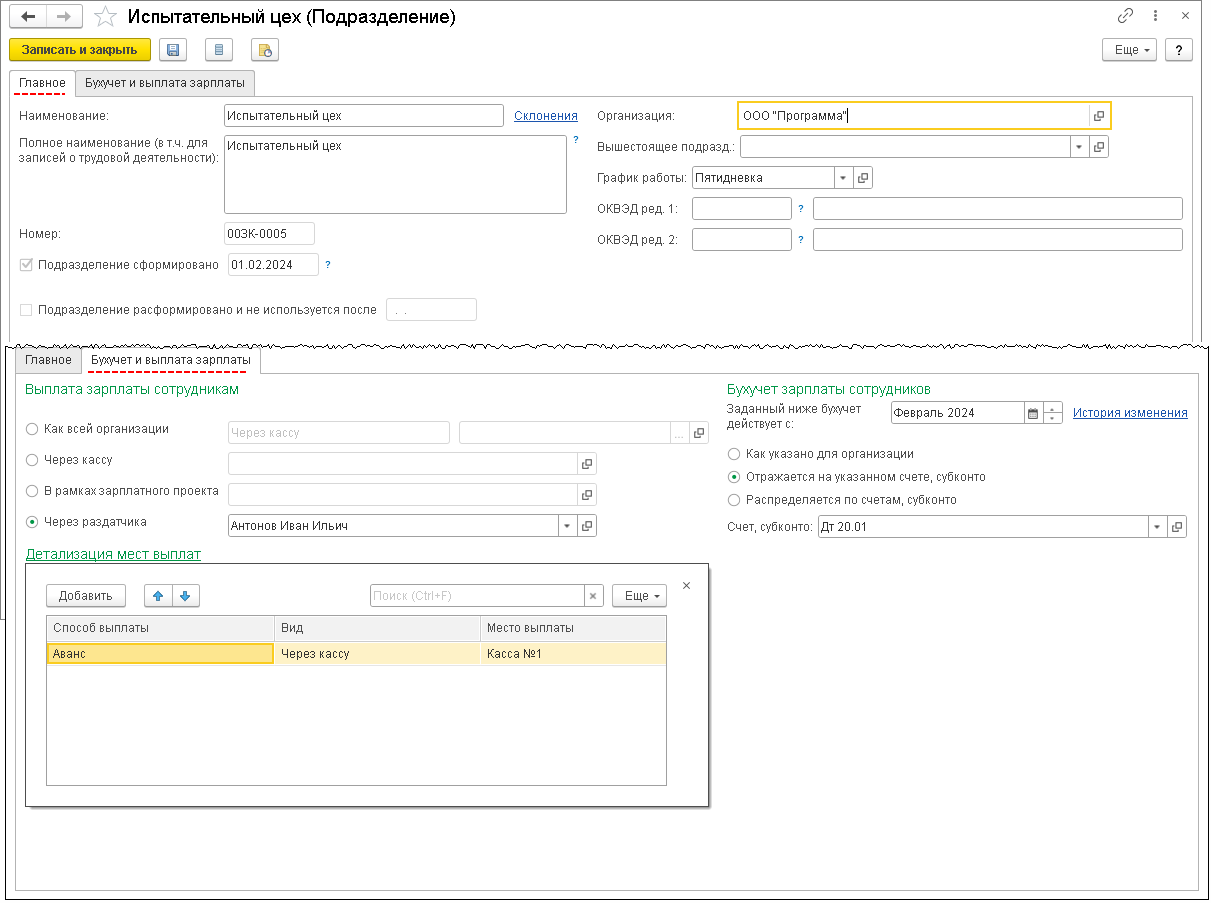The height and width of the screenshot is (903, 1211).
Task: Go back with the left arrow icon
Action: tap(27, 17)
